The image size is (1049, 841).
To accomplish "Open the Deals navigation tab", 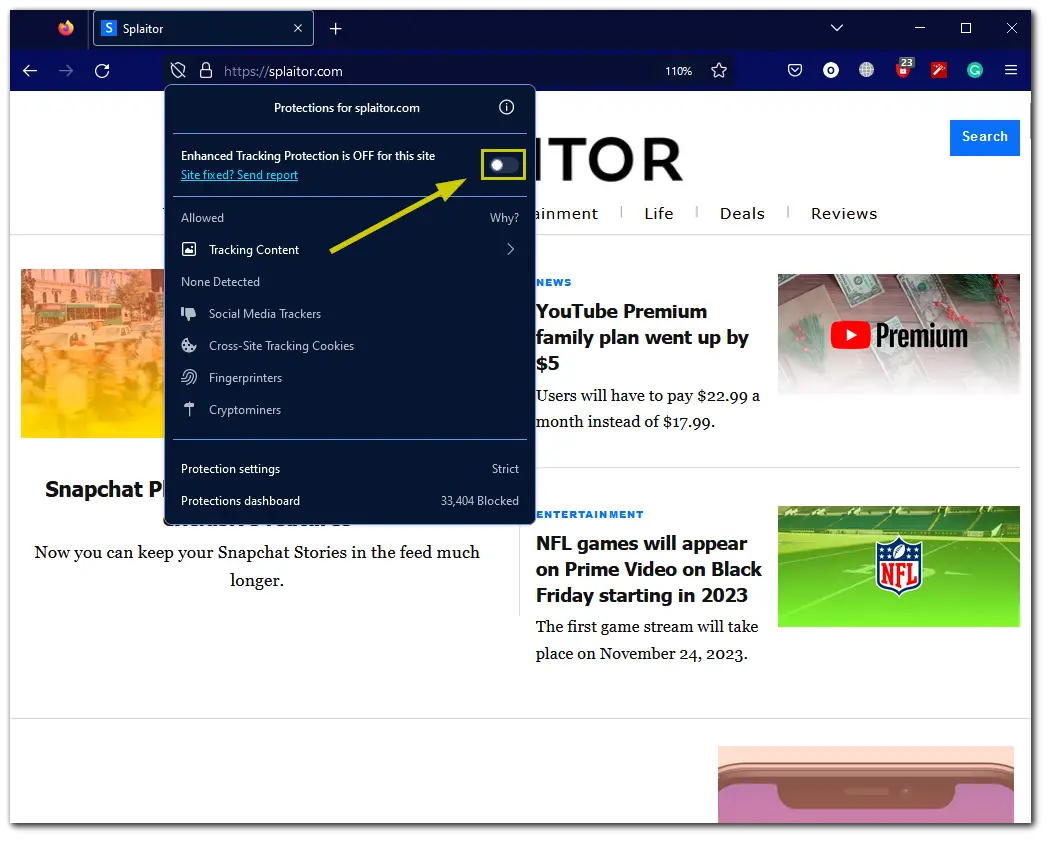I will tap(742, 213).
